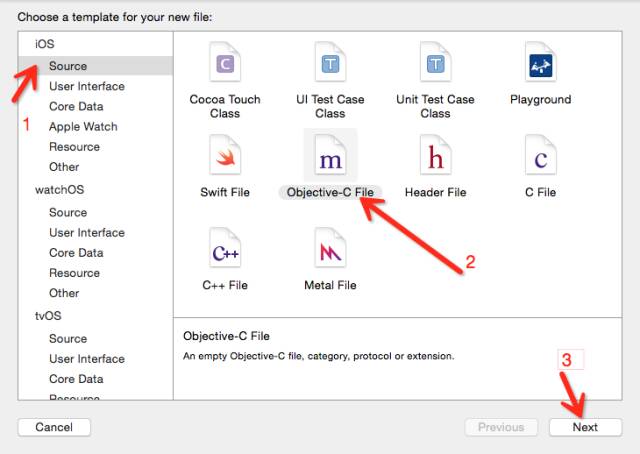640x454 pixels.
Task: Click the 'Swift File' label
Action: pos(225,192)
